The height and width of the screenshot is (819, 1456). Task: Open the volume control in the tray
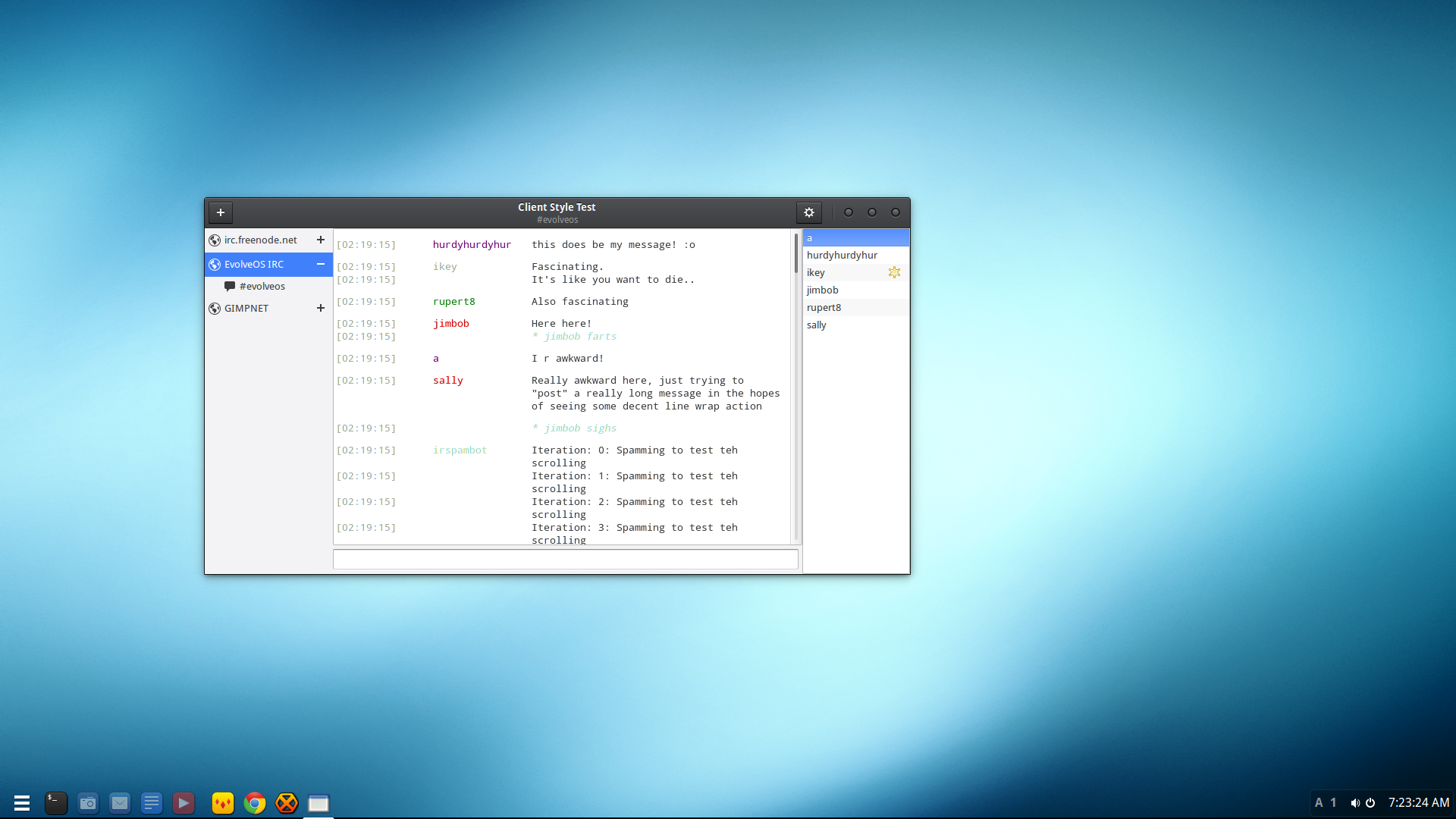tap(1355, 802)
